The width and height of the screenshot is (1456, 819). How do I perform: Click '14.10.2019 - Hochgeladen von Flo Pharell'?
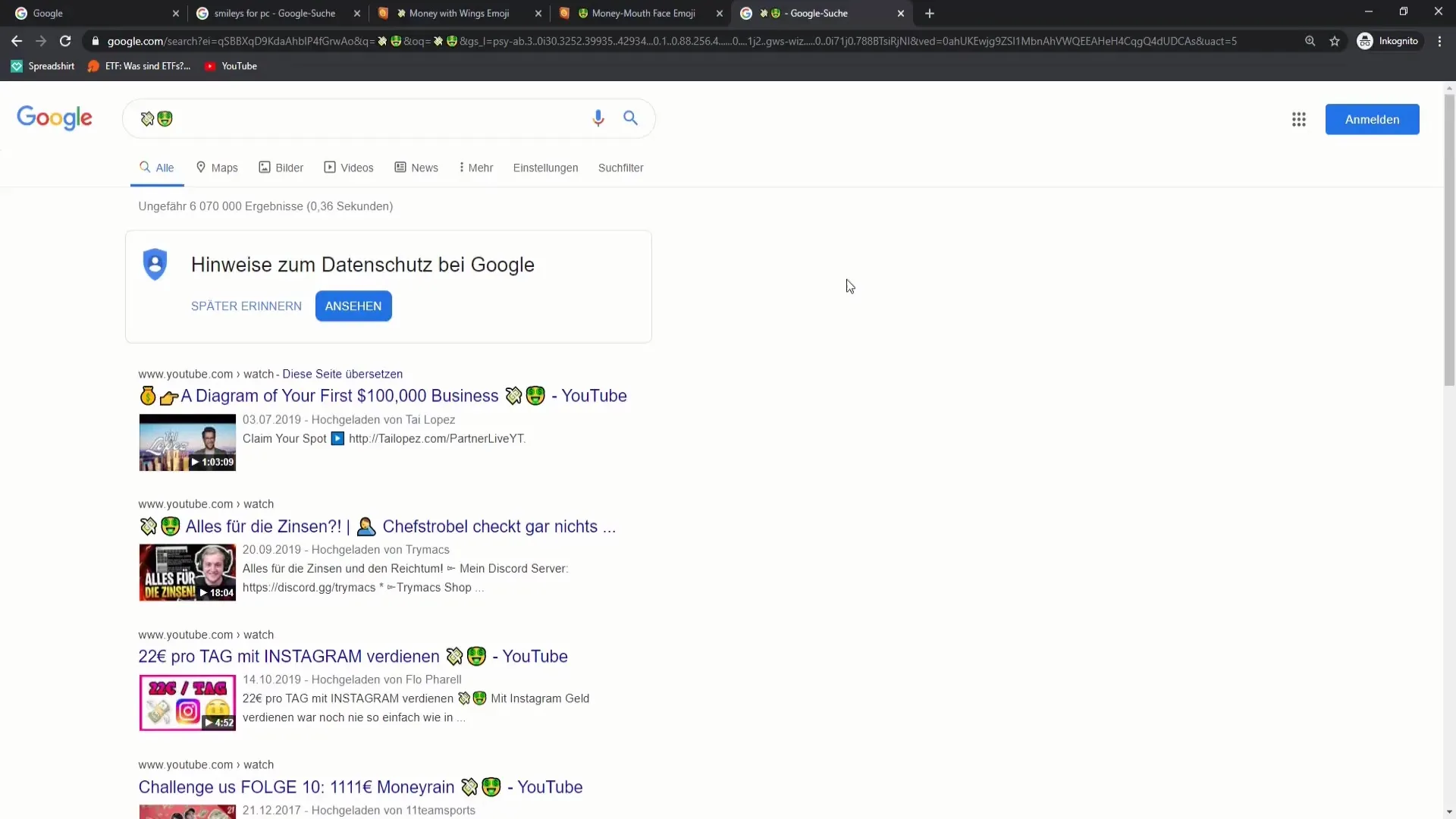pos(352,679)
